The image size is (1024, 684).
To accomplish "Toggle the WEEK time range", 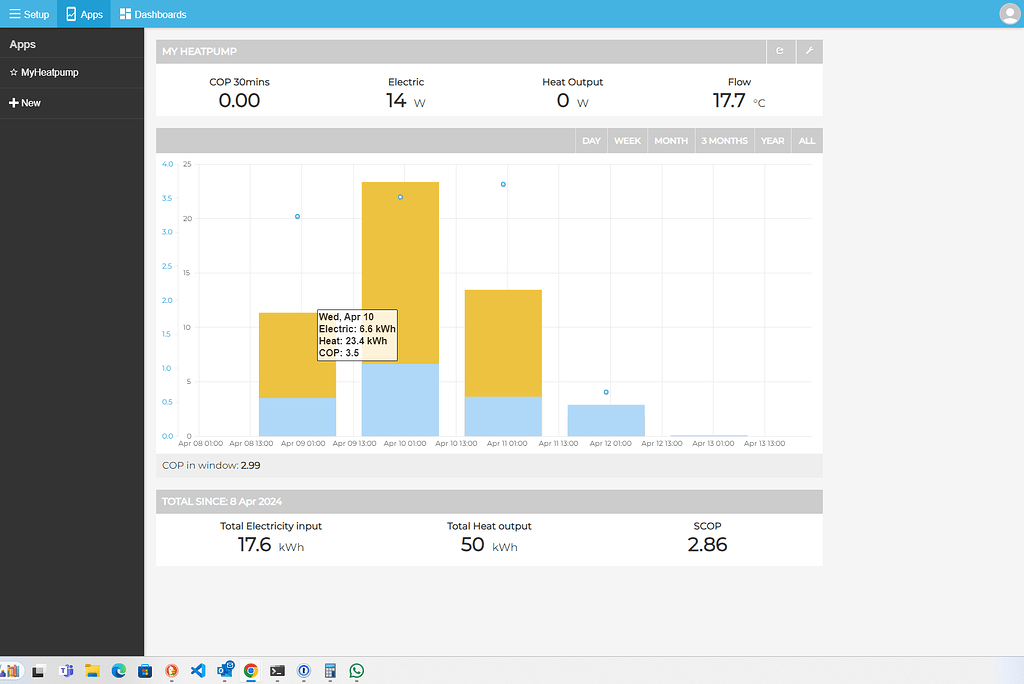I will tap(627, 140).
